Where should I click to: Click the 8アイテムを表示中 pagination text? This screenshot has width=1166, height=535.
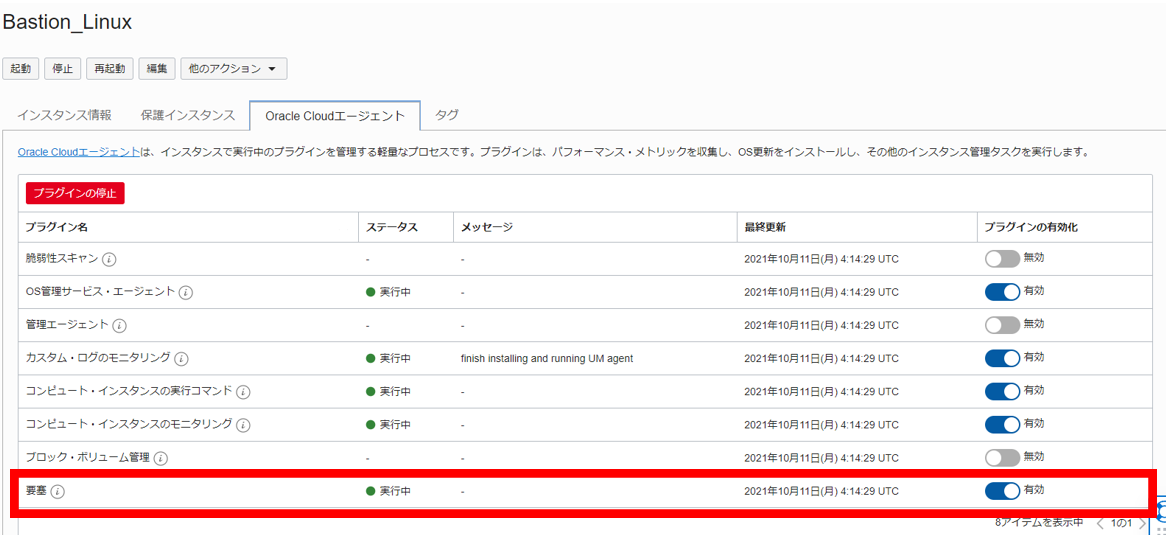1039,523
